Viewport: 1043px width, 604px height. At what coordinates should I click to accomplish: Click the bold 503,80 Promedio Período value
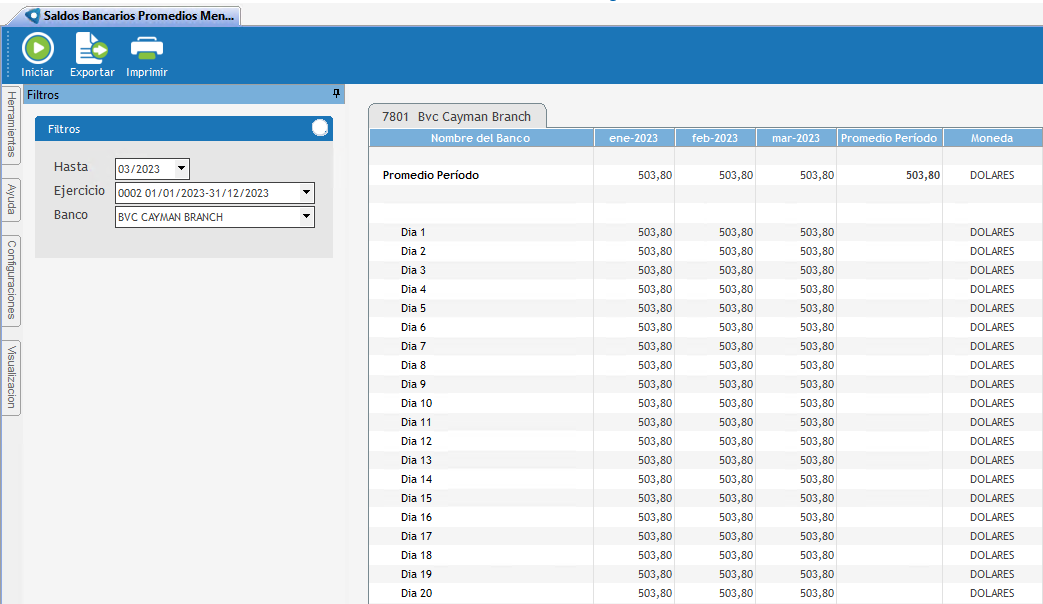tap(923, 175)
